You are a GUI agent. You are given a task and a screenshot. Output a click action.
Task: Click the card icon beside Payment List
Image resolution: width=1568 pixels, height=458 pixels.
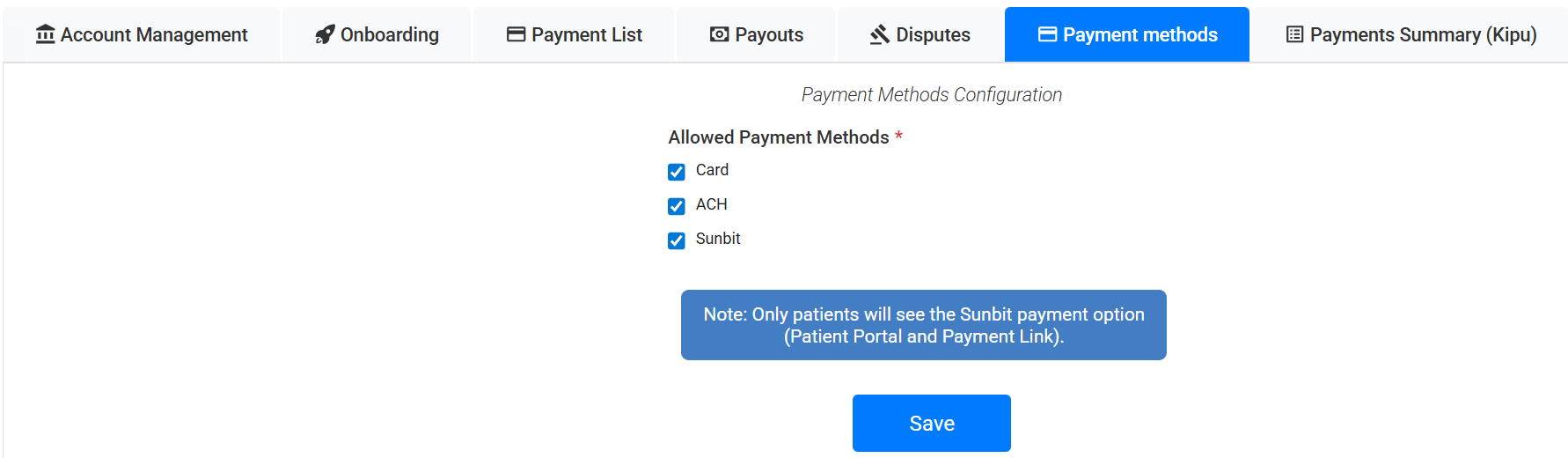[x=517, y=34]
